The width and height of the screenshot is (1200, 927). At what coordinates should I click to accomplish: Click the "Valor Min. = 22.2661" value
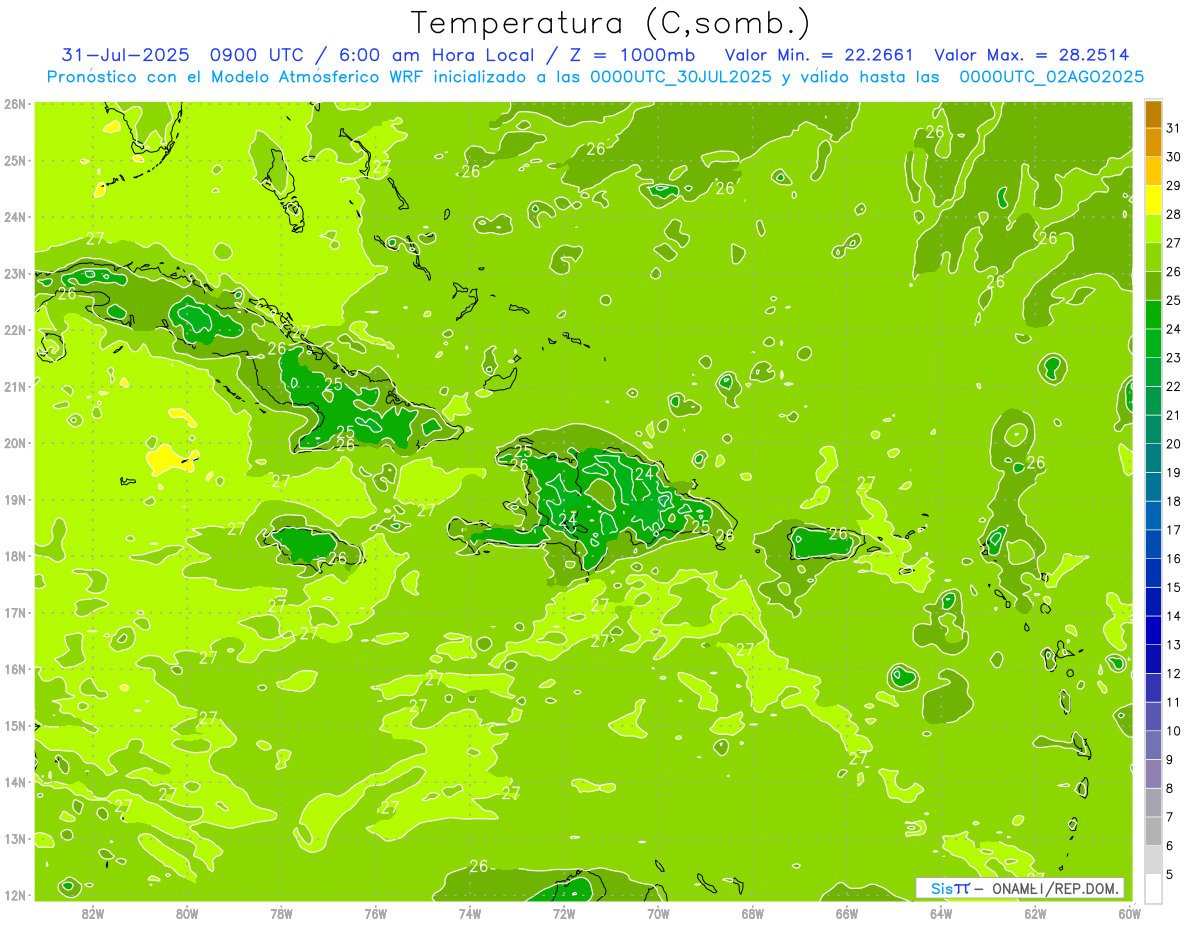[819, 55]
